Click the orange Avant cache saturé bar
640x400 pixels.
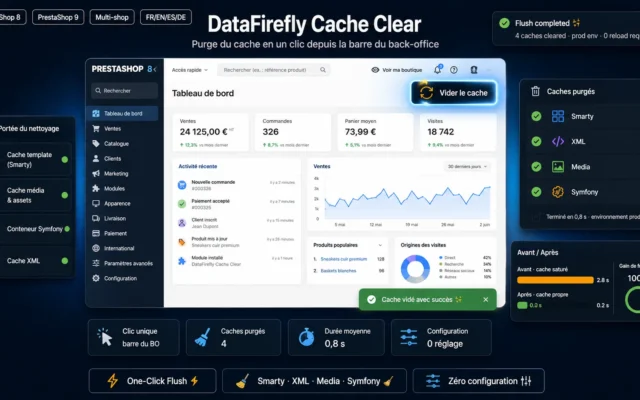pos(555,280)
